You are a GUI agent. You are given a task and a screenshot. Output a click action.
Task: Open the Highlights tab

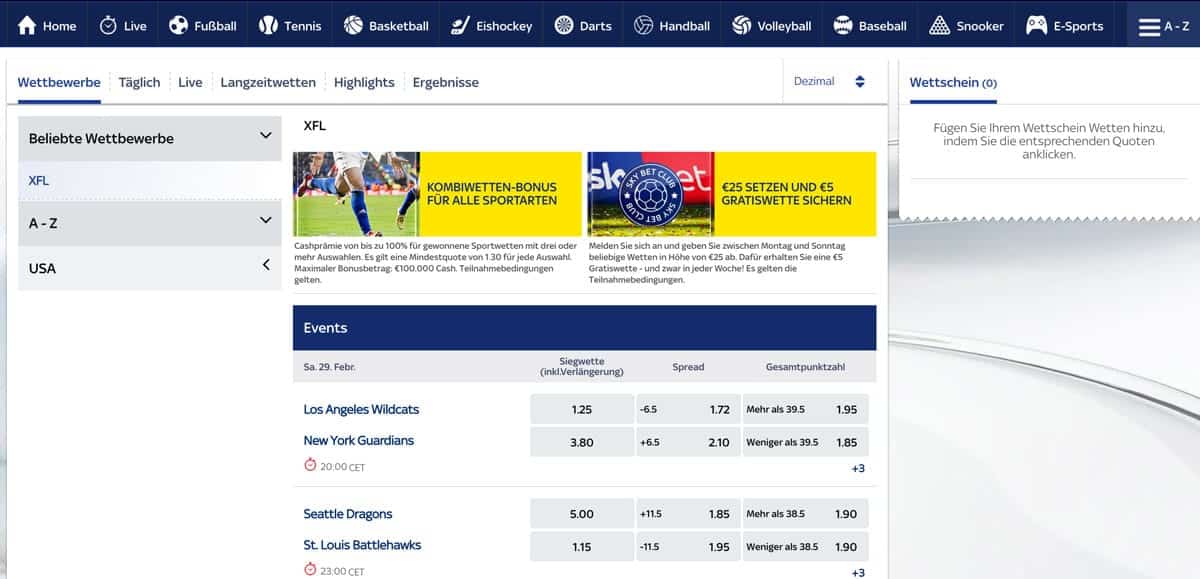point(364,82)
